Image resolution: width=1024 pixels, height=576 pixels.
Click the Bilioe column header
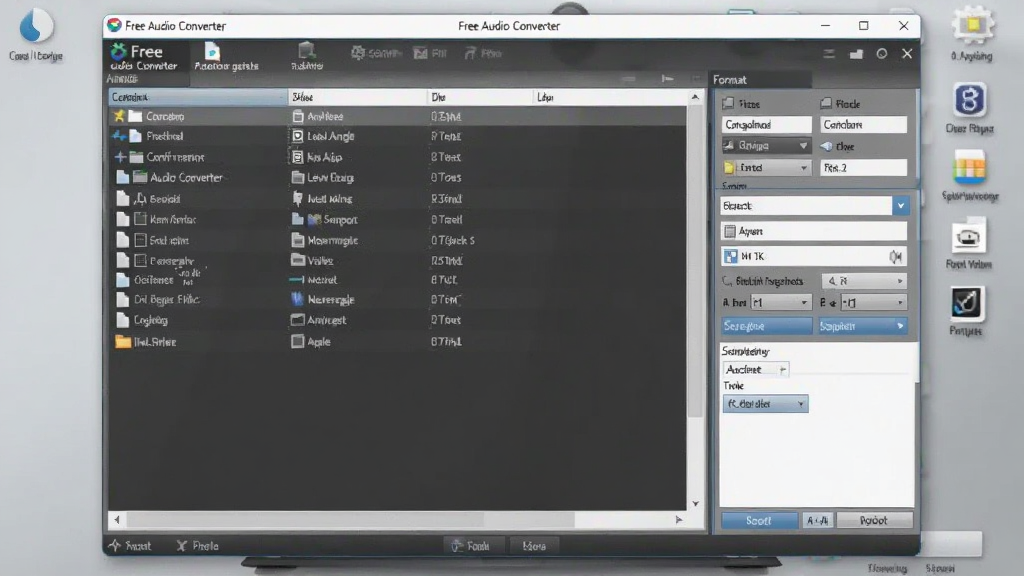point(357,97)
